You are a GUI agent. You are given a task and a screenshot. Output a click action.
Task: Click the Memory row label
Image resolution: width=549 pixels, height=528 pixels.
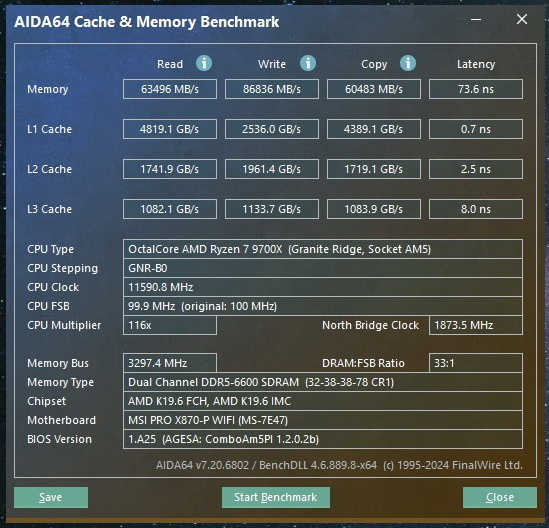tap(48, 89)
